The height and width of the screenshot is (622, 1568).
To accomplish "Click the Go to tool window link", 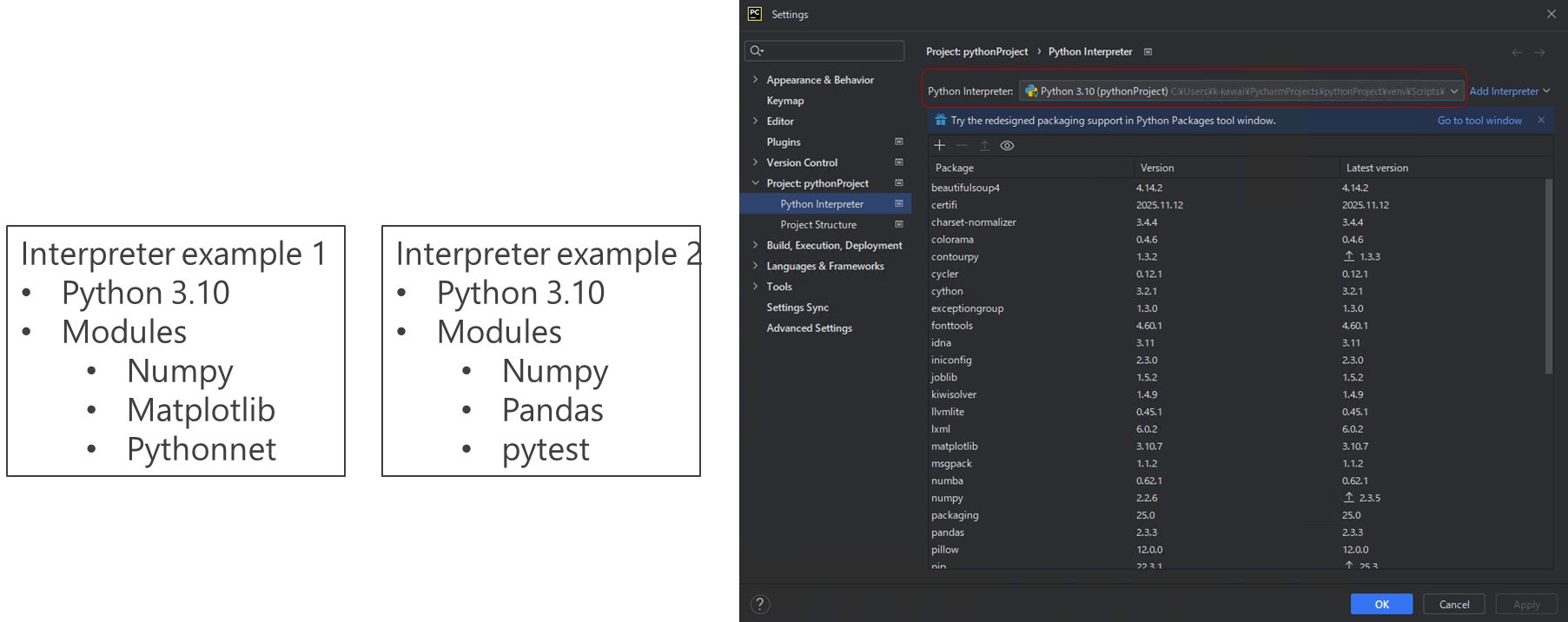I will 1479,120.
